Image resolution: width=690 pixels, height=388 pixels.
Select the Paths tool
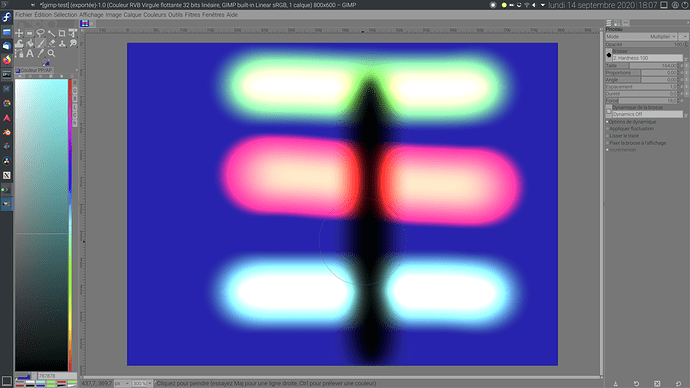coord(19,54)
